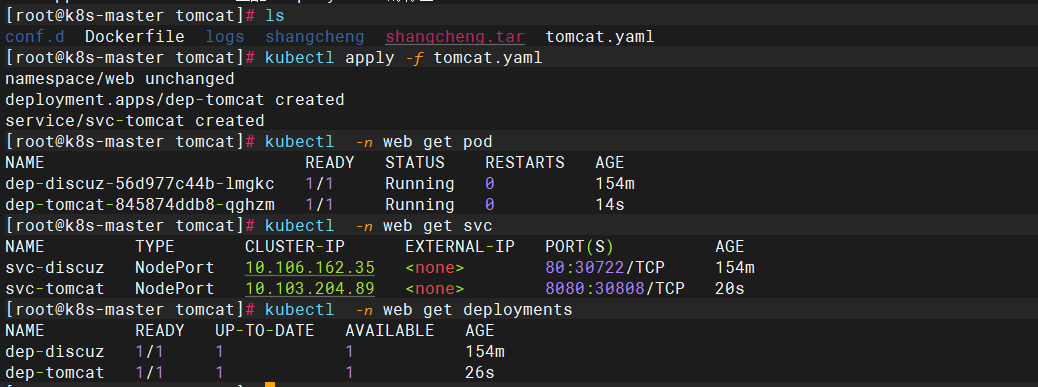Click NodePort type of svc-tomcat
The height and width of the screenshot is (387, 1038).
click(175, 289)
